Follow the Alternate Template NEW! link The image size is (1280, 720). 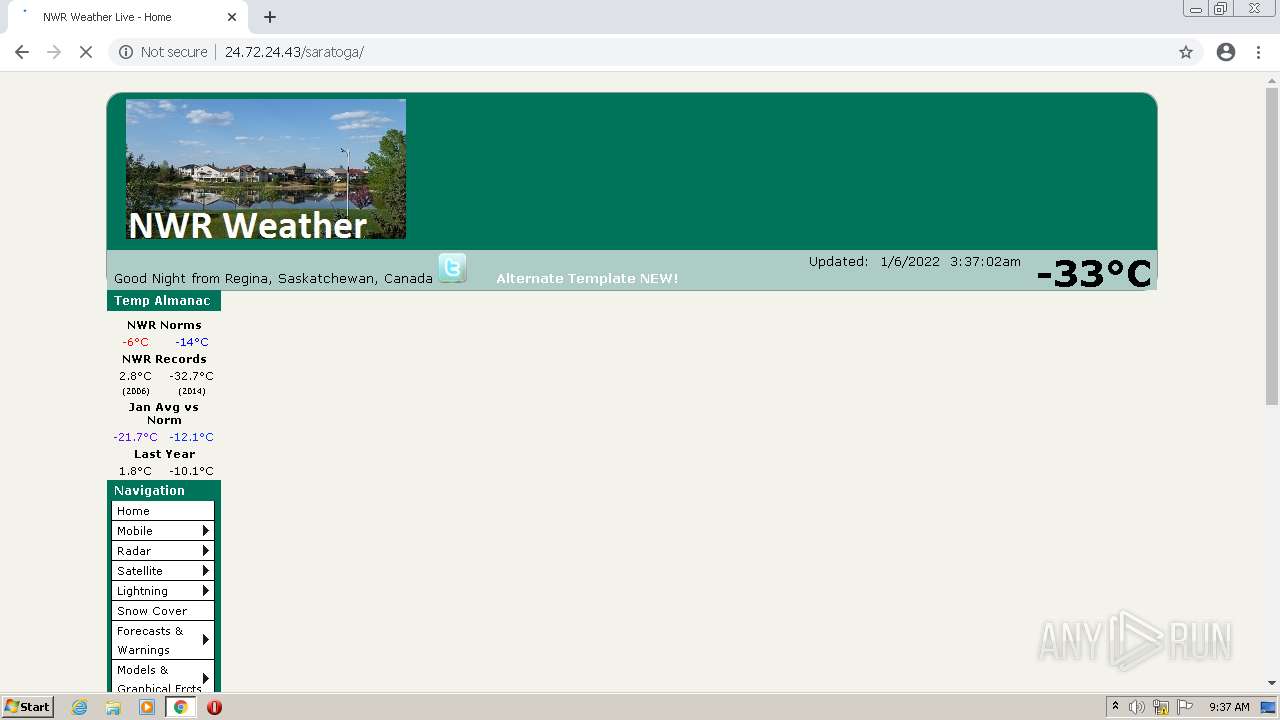click(587, 278)
